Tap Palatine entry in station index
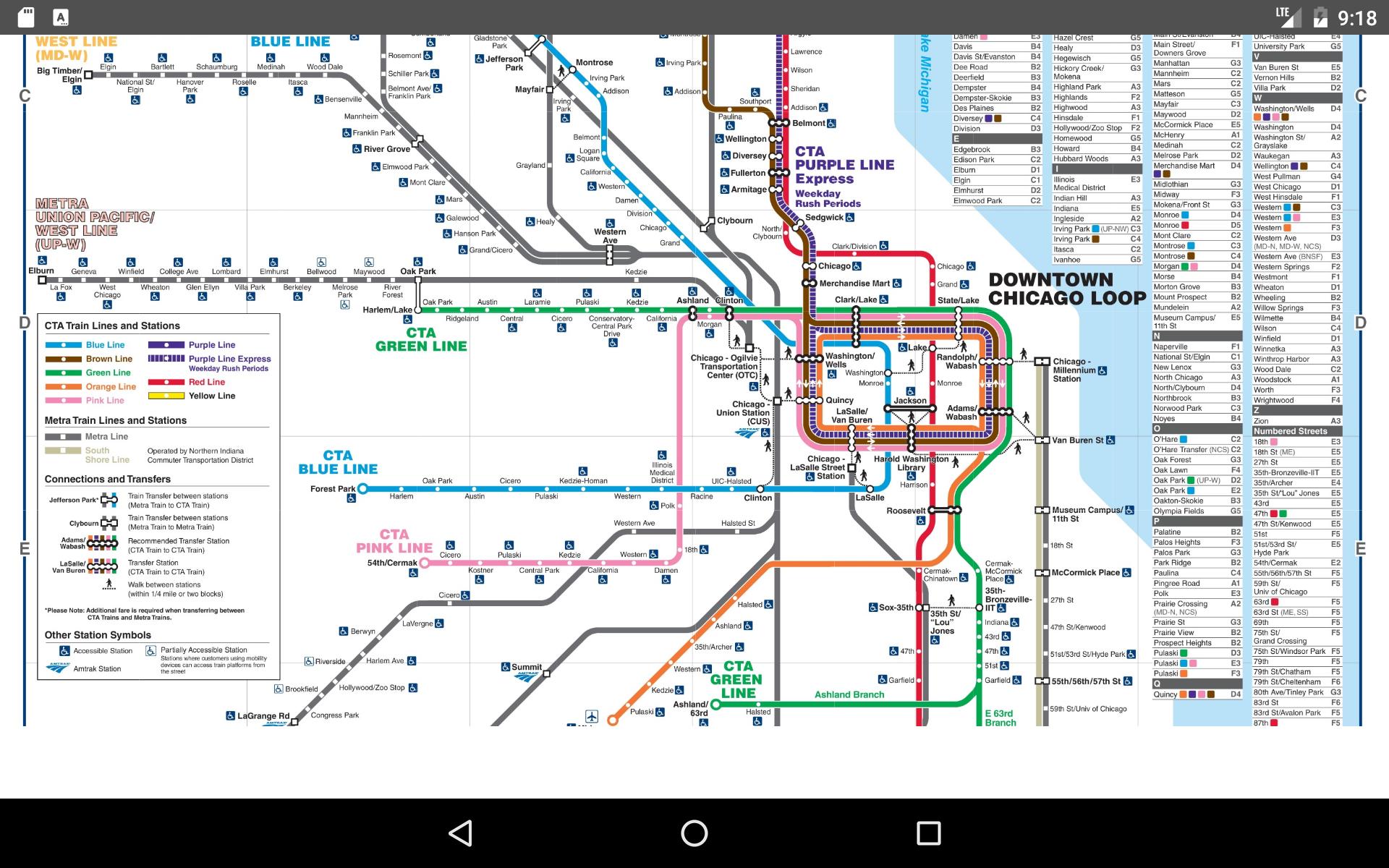The image size is (1389, 868). [x=1167, y=532]
